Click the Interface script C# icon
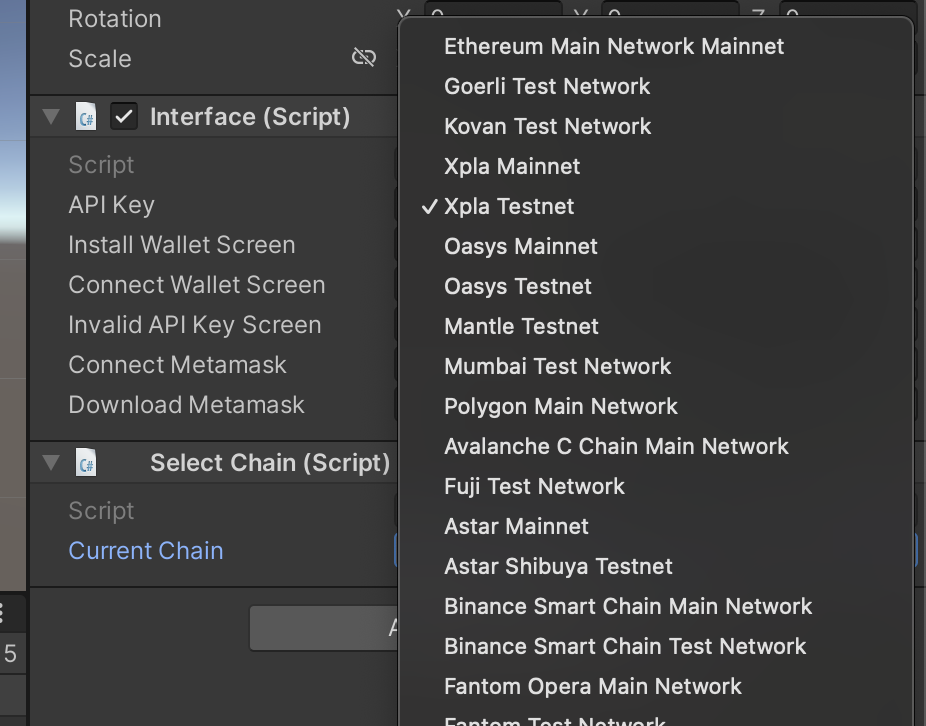The height and width of the screenshot is (726, 926). 86,116
